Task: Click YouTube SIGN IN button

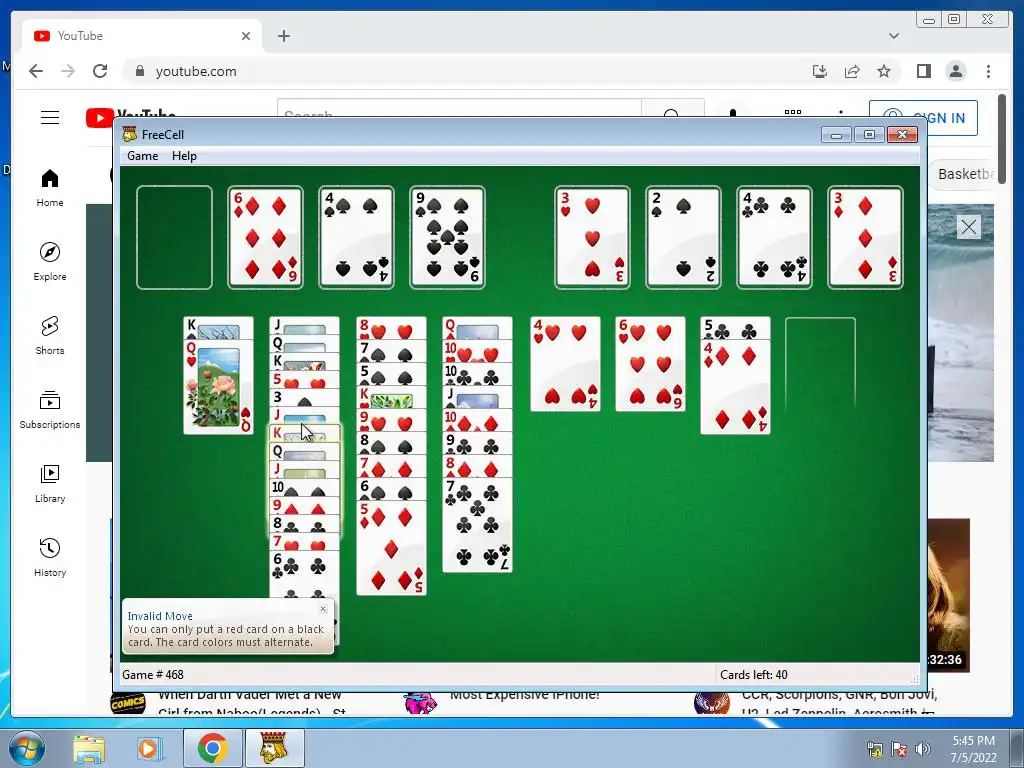Action: coord(923,118)
